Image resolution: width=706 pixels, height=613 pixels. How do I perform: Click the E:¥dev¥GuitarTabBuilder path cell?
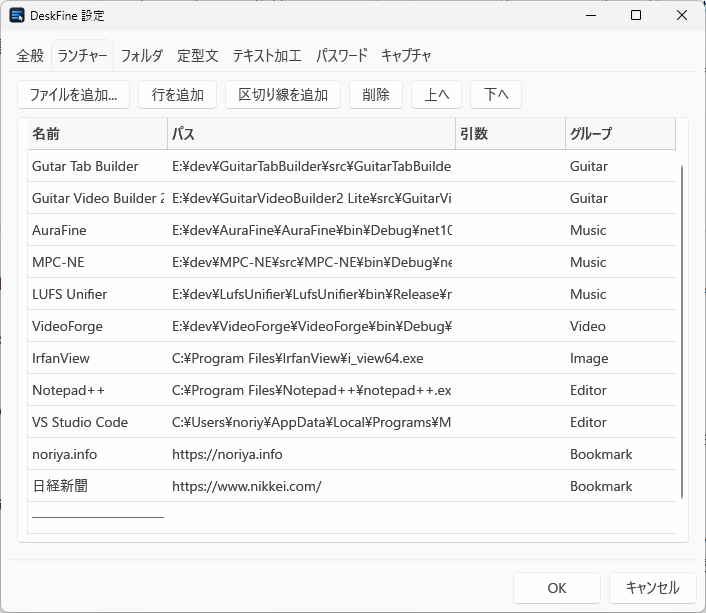click(311, 166)
